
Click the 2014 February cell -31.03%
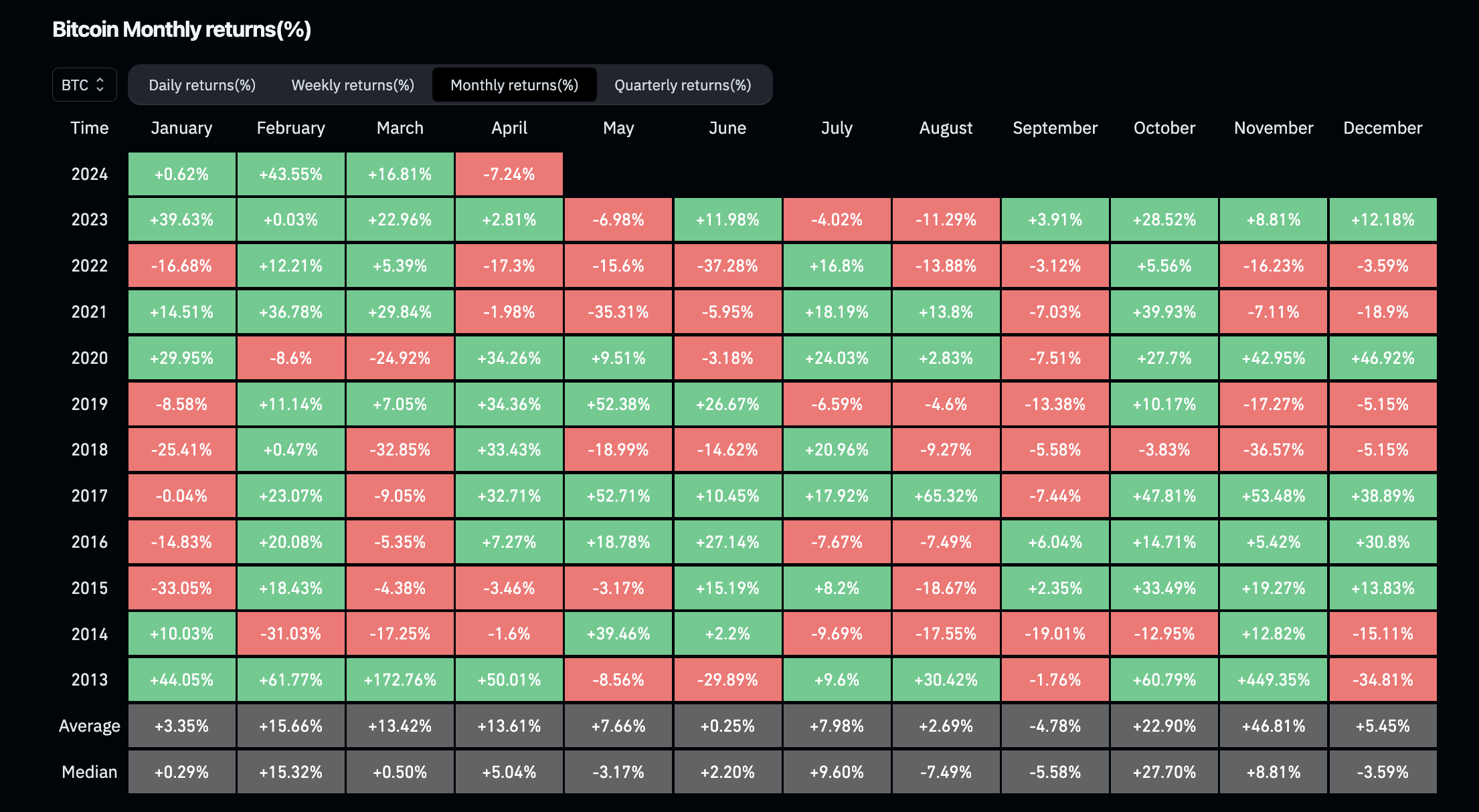point(291,633)
